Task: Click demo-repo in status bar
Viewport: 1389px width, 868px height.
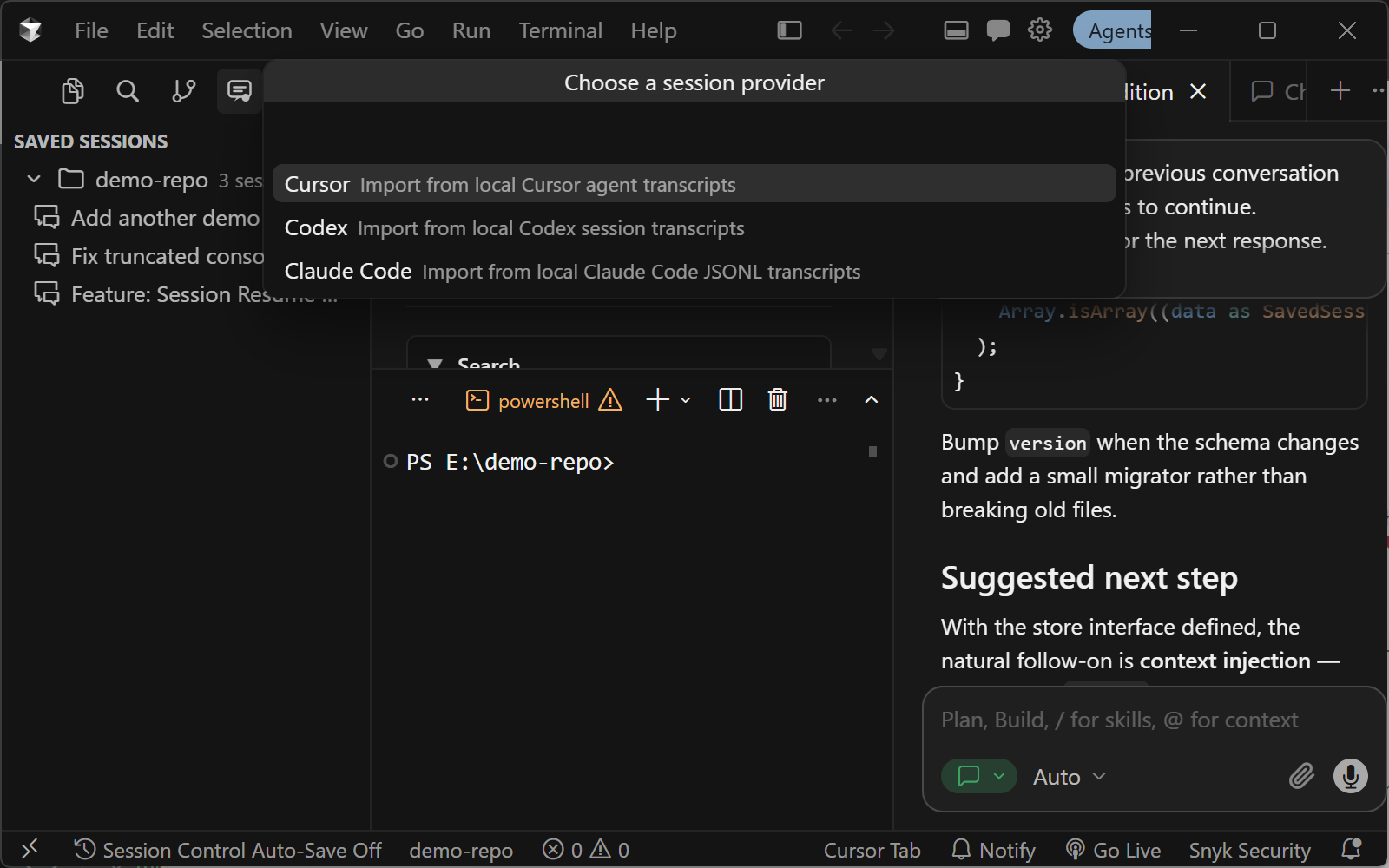Action: pos(461,850)
